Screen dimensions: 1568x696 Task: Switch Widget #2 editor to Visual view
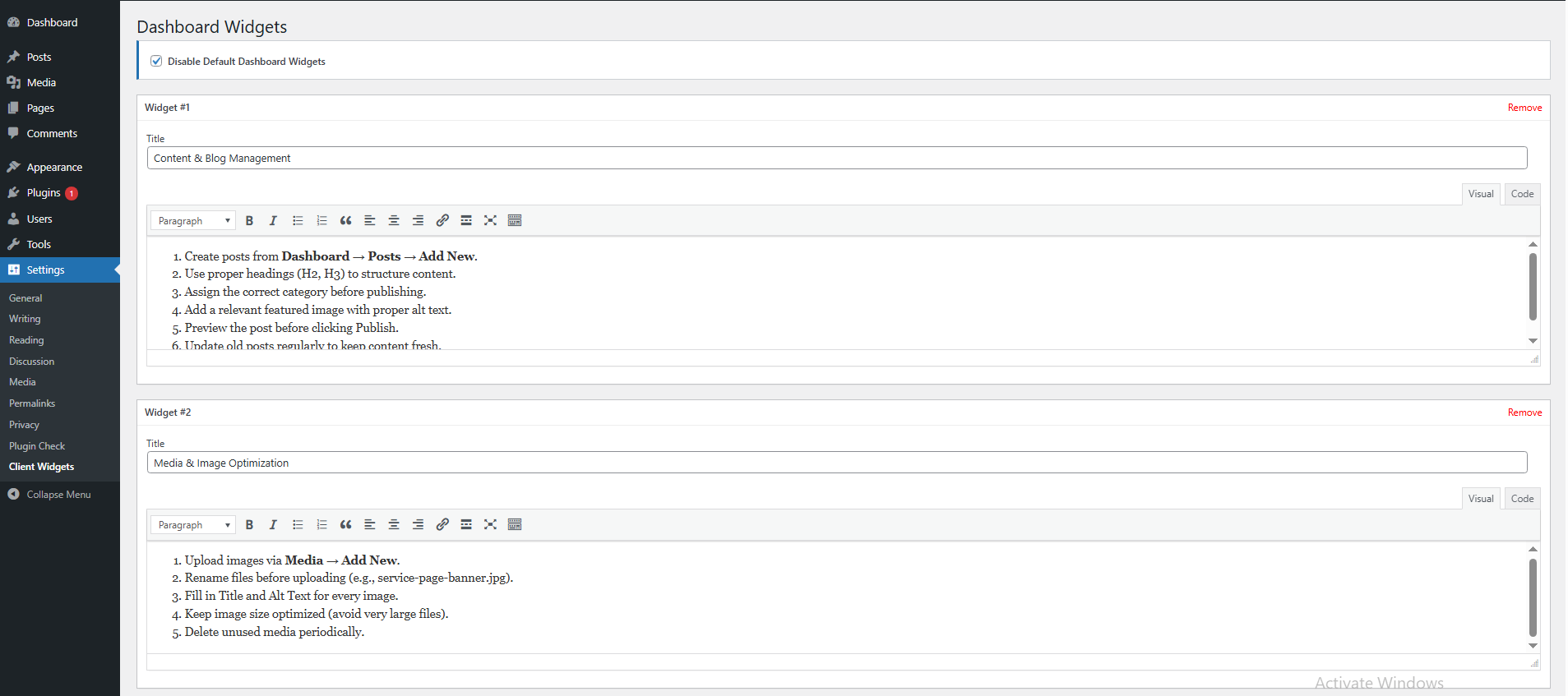point(1480,498)
